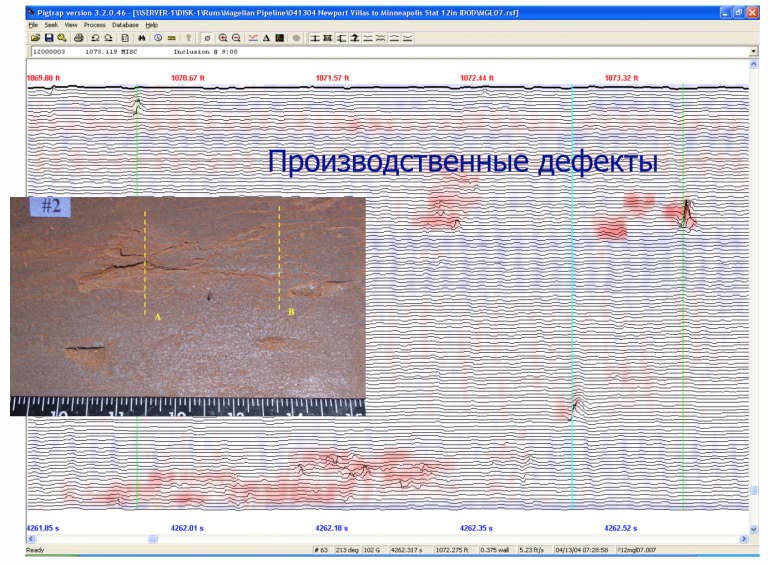
Task: Click the 4262.18 s time label
Action: click(x=332, y=528)
